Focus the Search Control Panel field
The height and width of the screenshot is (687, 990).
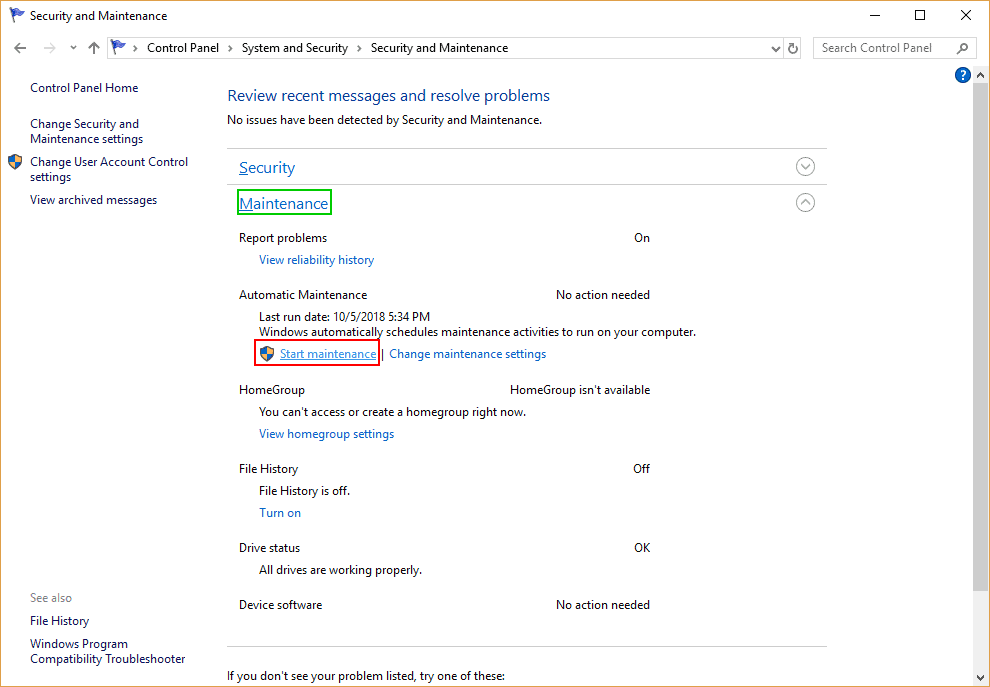click(x=887, y=48)
